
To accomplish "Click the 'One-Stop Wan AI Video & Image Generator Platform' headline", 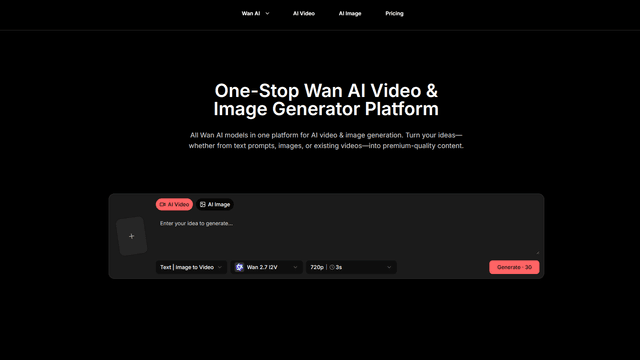I will (326, 100).
